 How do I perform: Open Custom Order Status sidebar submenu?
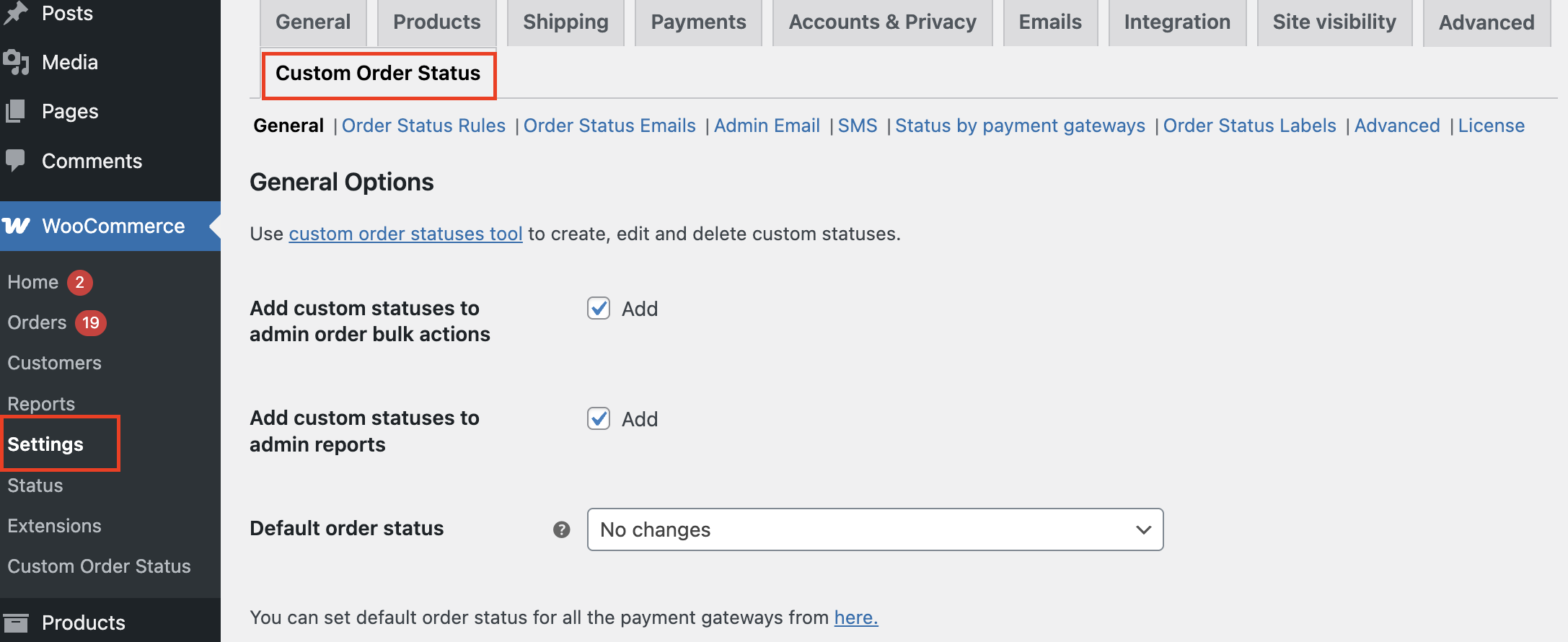coord(99,566)
